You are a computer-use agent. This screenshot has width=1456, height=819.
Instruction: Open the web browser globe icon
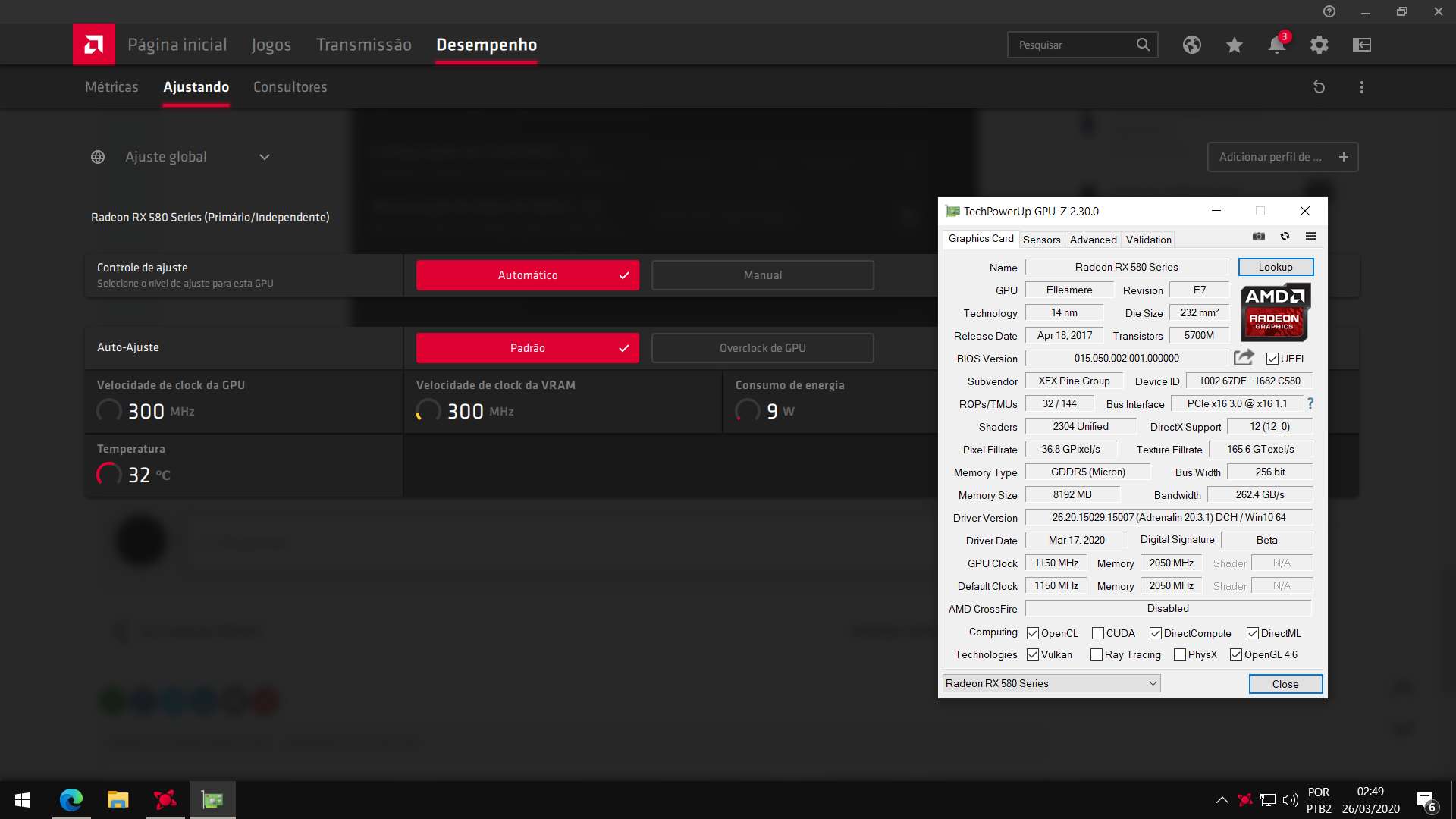1192,45
